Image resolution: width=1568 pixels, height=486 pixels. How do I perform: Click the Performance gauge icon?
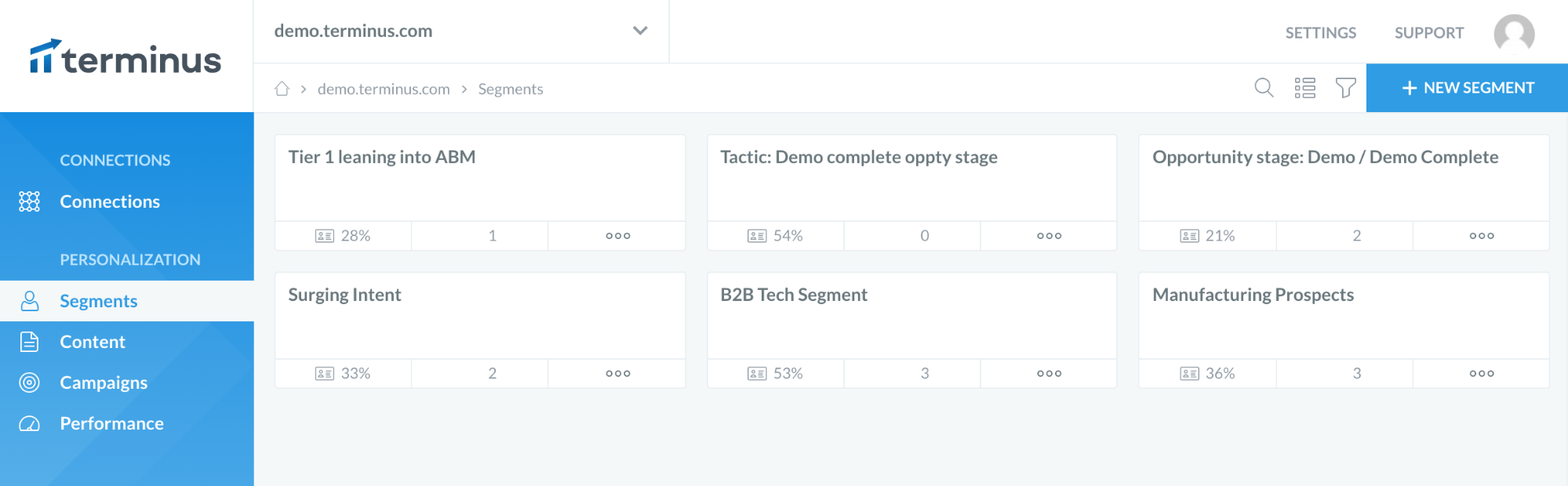coord(29,424)
